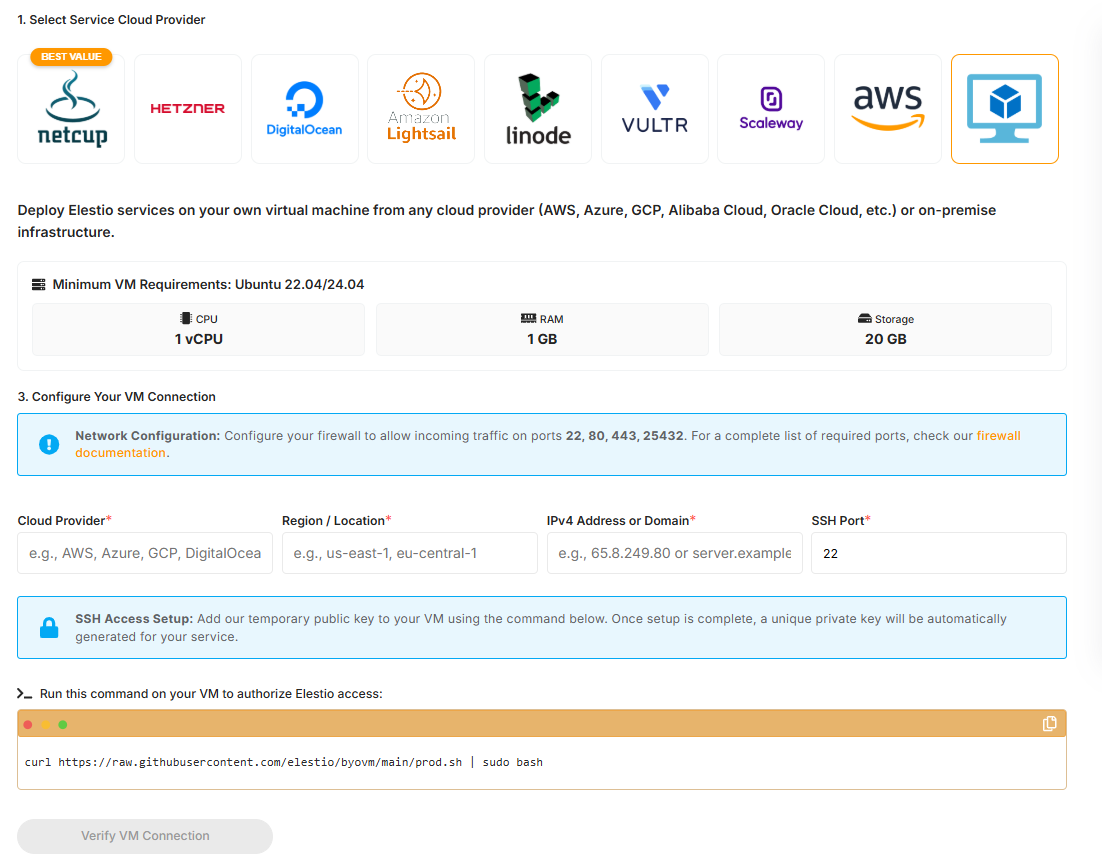This screenshot has width=1102, height=868.
Task: Click the BEST VALUE badge on netcup
Action: click(72, 57)
